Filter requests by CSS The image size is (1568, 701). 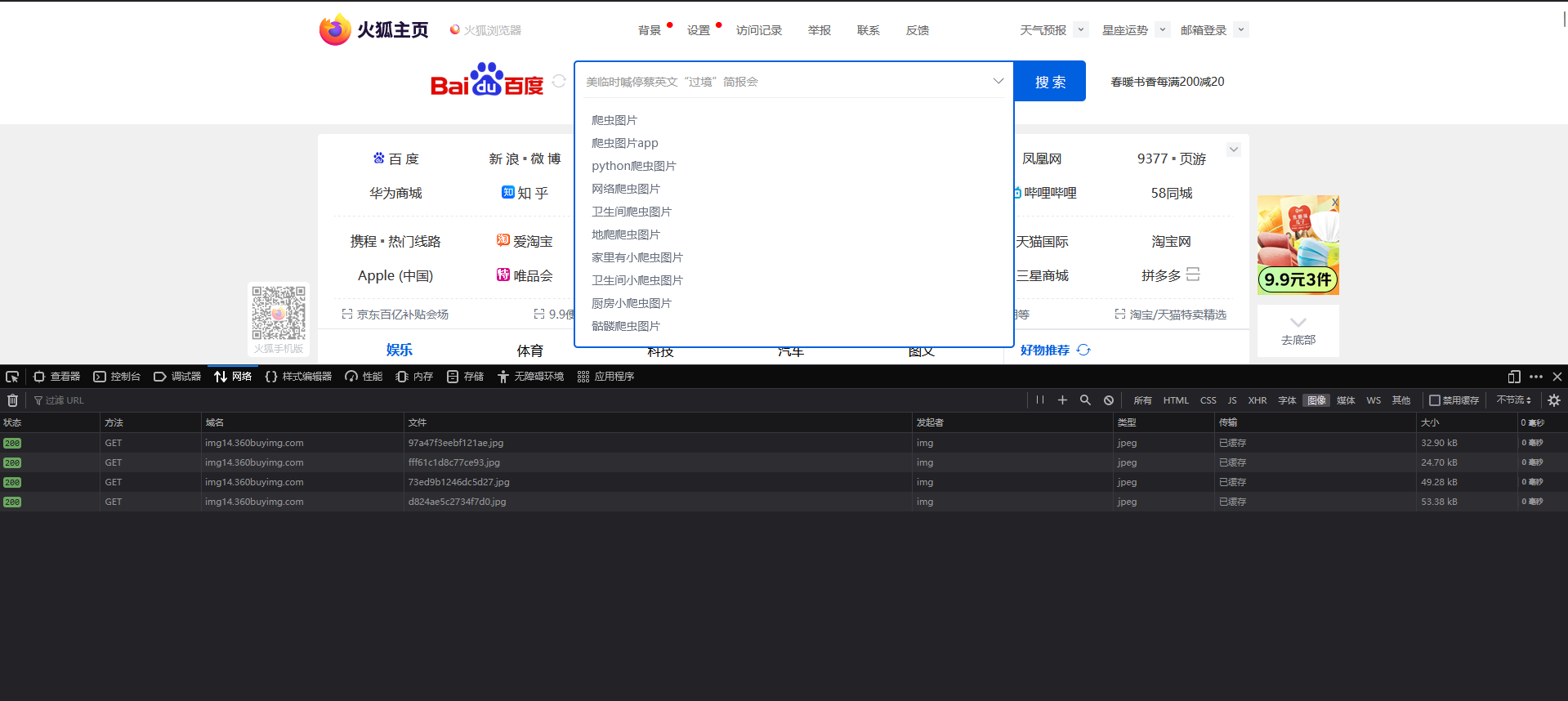(1208, 400)
